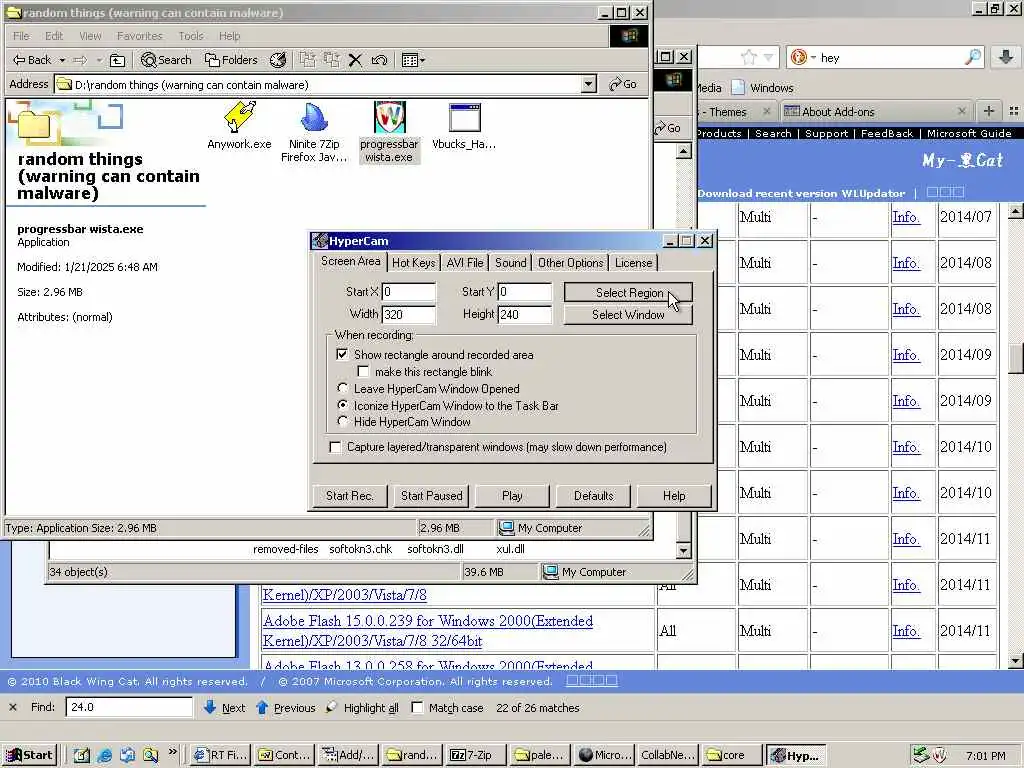
Task: Click the Find text field containing 24.0
Action: point(129,707)
